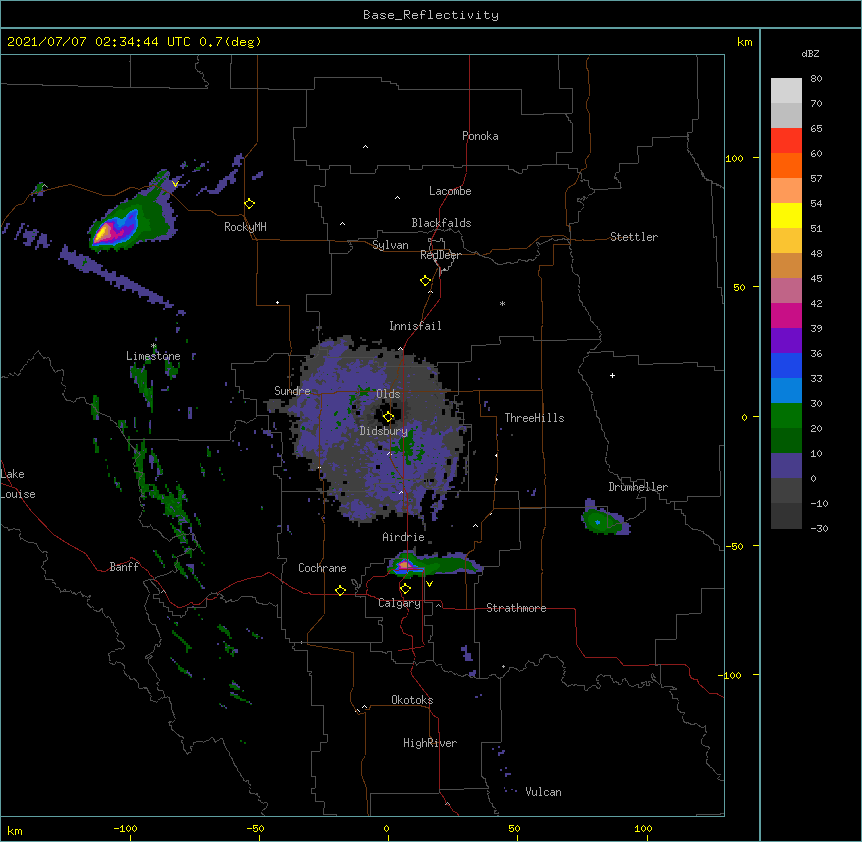Click the Sylvan label
Screen dimensions: 862x842
(x=390, y=245)
